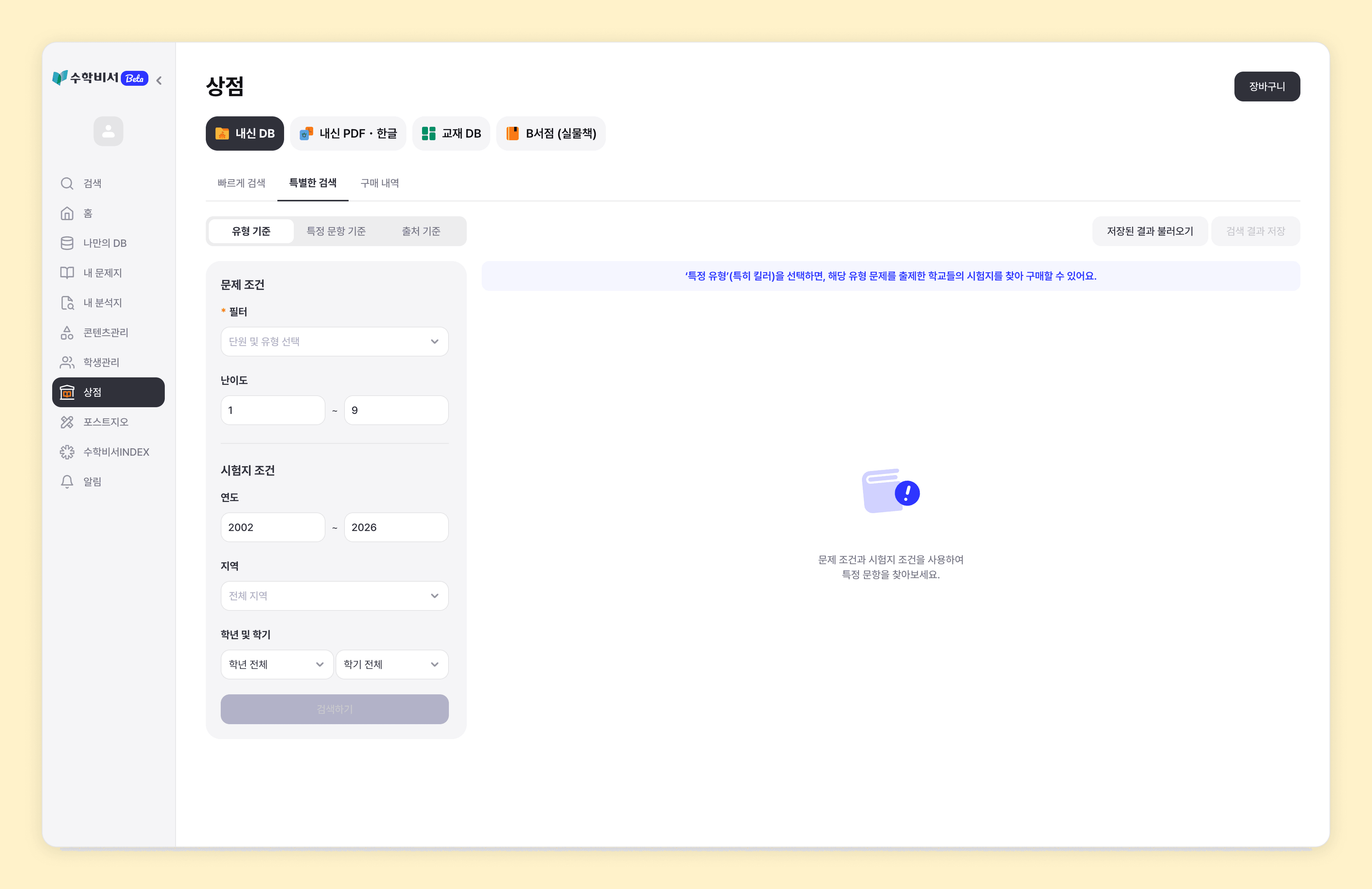The image size is (1372, 889).
Task: Expand 학년 전체 dropdown
Action: click(x=277, y=664)
